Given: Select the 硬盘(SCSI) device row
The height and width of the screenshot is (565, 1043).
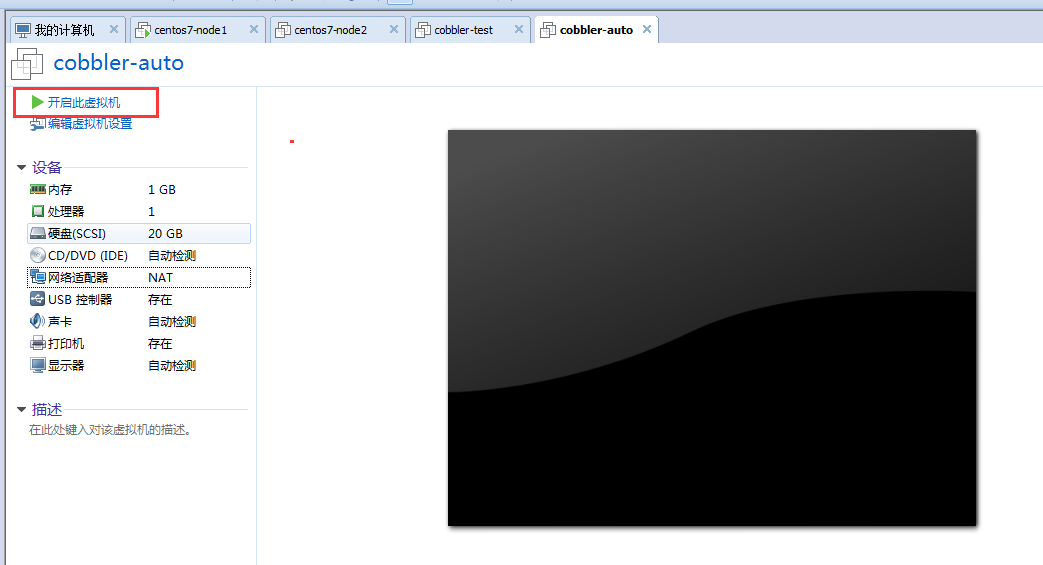Looking at the screenshot, I should click(138, 234).
